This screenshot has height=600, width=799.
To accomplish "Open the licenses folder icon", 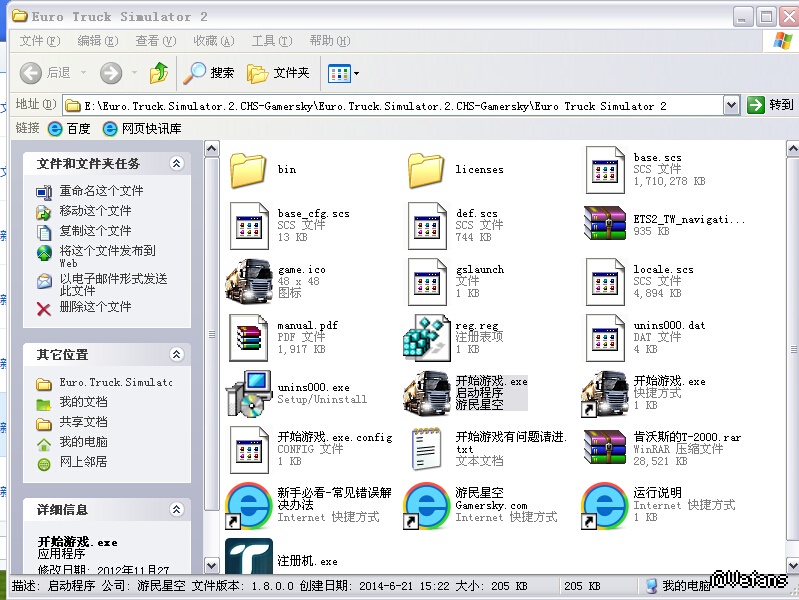I will tap(426, 170).
